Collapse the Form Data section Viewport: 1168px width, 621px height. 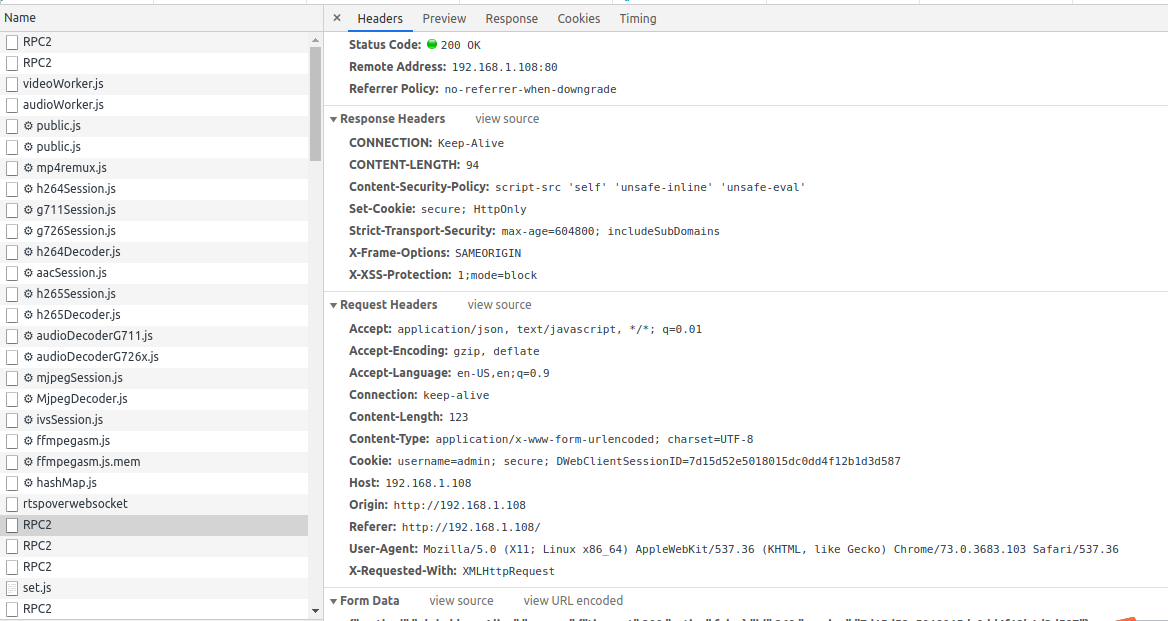click(x=334, y=600)
